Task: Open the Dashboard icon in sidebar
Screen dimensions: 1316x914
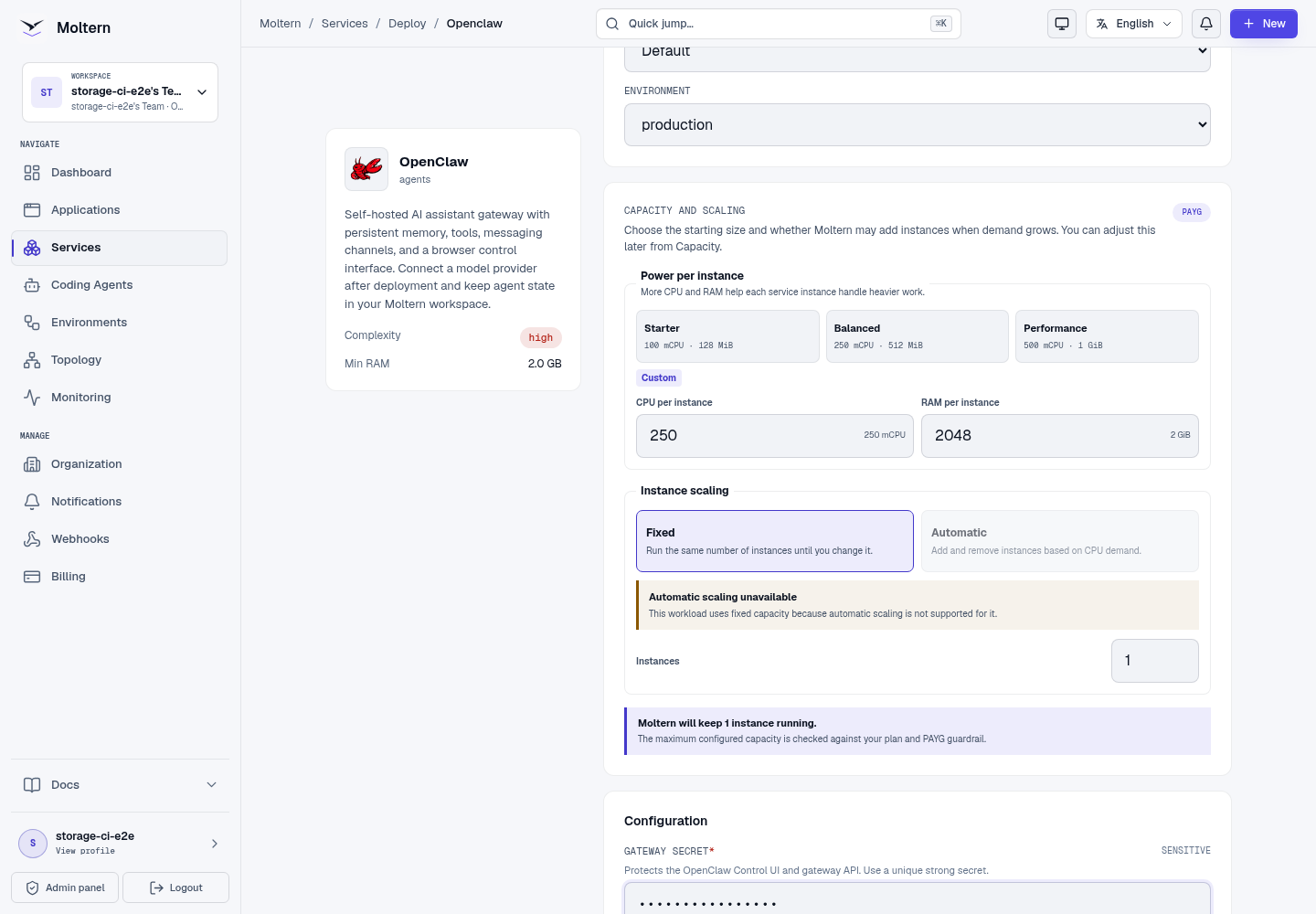Action: 32,173
